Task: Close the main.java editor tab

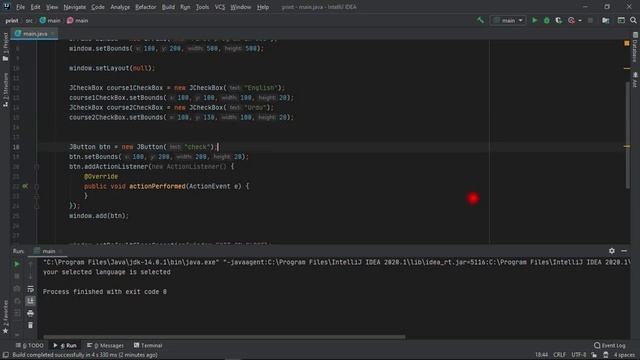Action: [x=53, y=33]
